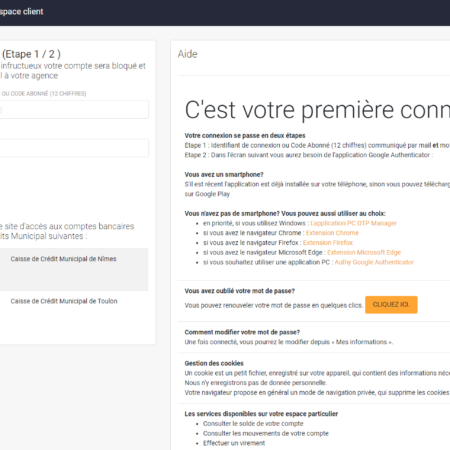Viewport: 450px width, 450px height.
Task: Click the 'Etape 1 / 2' step heading
Action: click(x=31, y=54)
